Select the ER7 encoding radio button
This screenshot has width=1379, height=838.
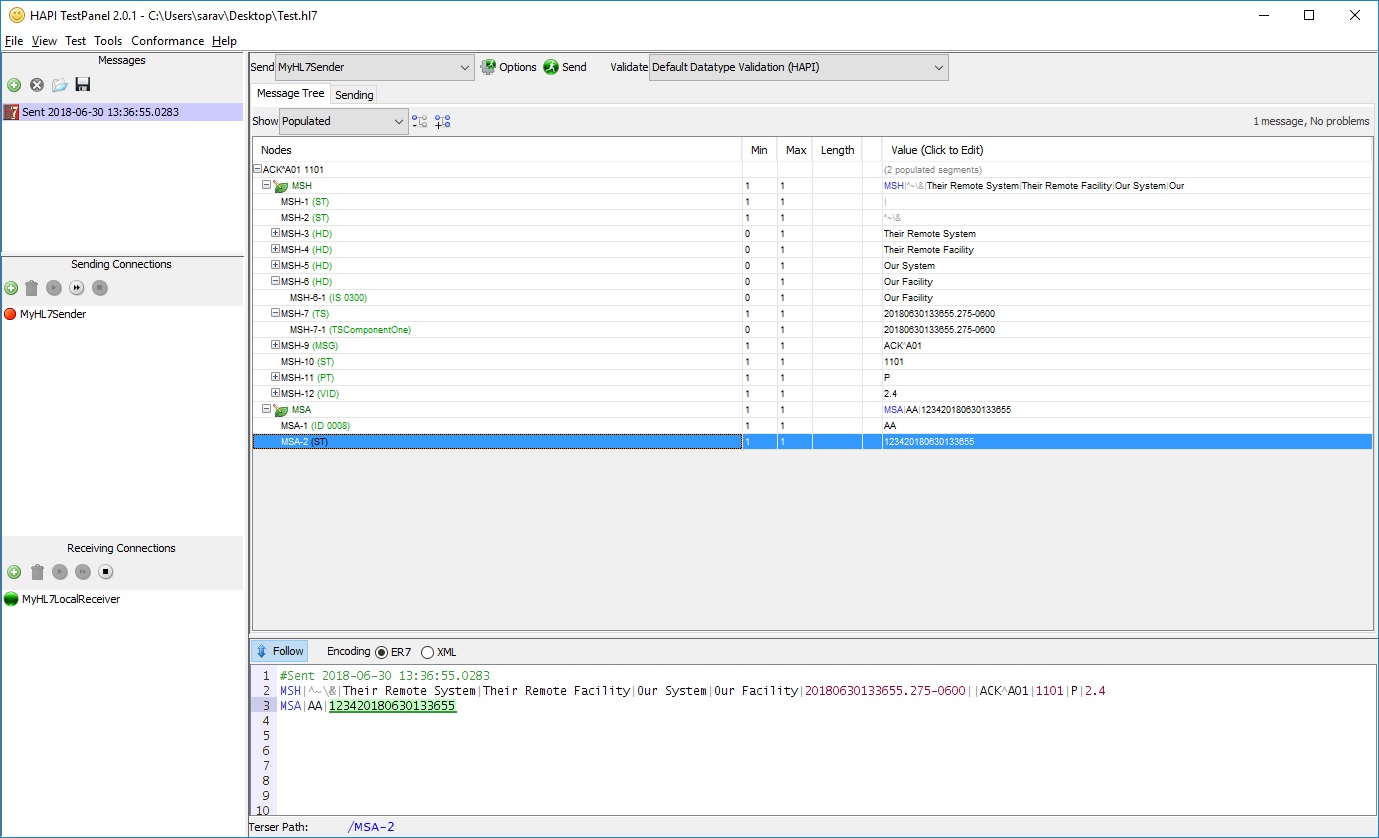385,651
